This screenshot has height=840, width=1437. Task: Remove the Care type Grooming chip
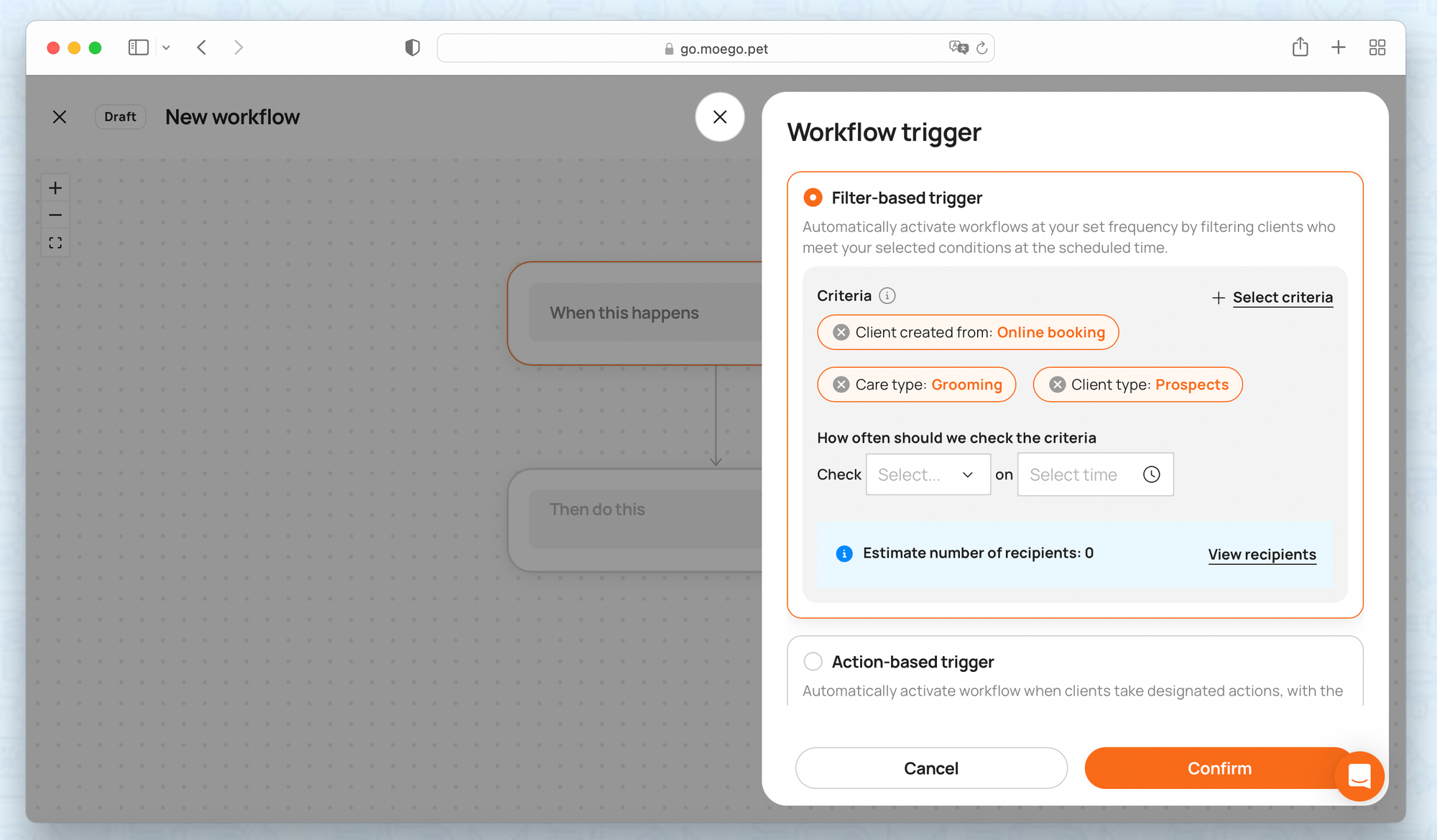(x=841, y=384)
